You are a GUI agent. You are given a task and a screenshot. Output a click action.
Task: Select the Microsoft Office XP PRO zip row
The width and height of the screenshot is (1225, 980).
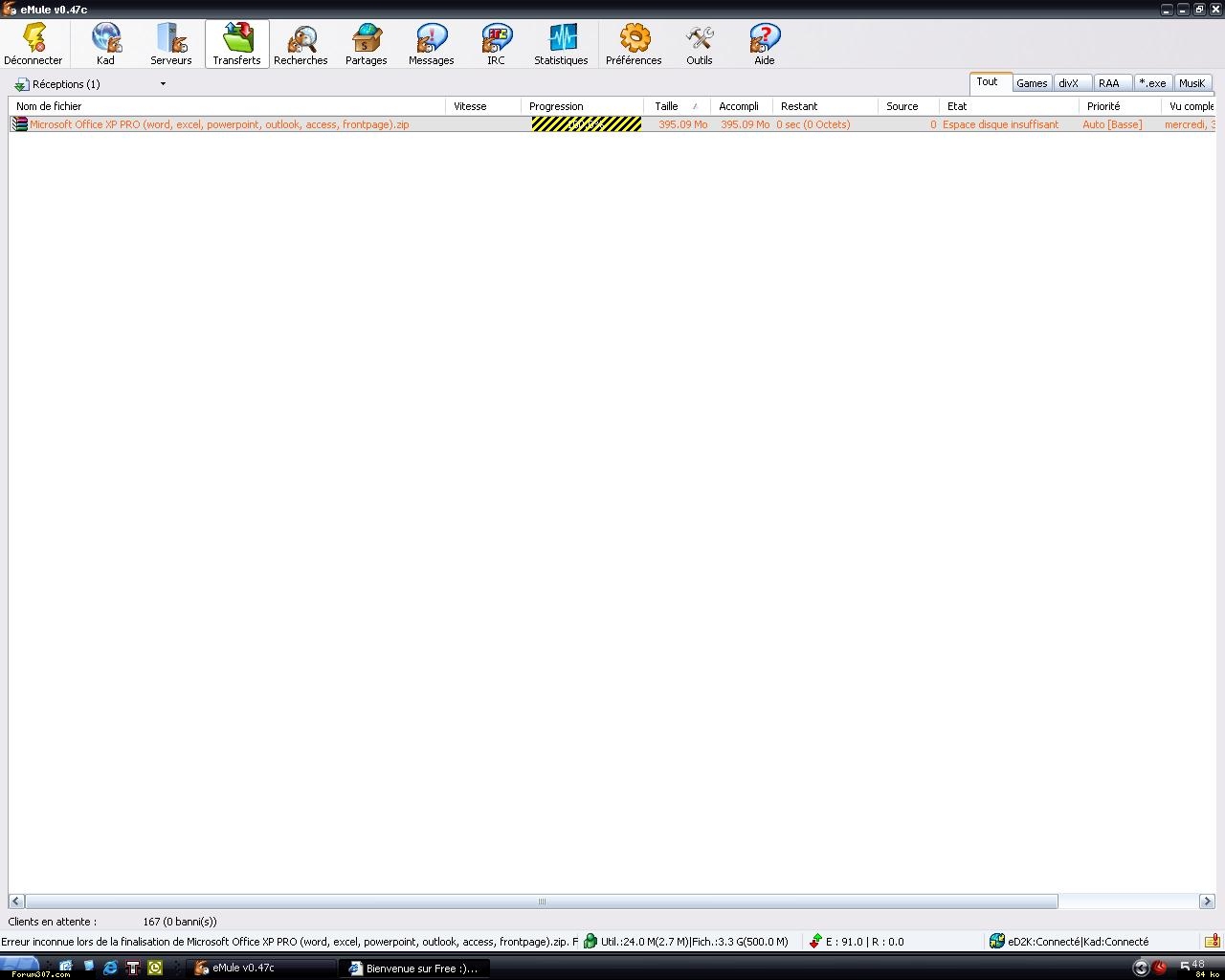point(612,124)
